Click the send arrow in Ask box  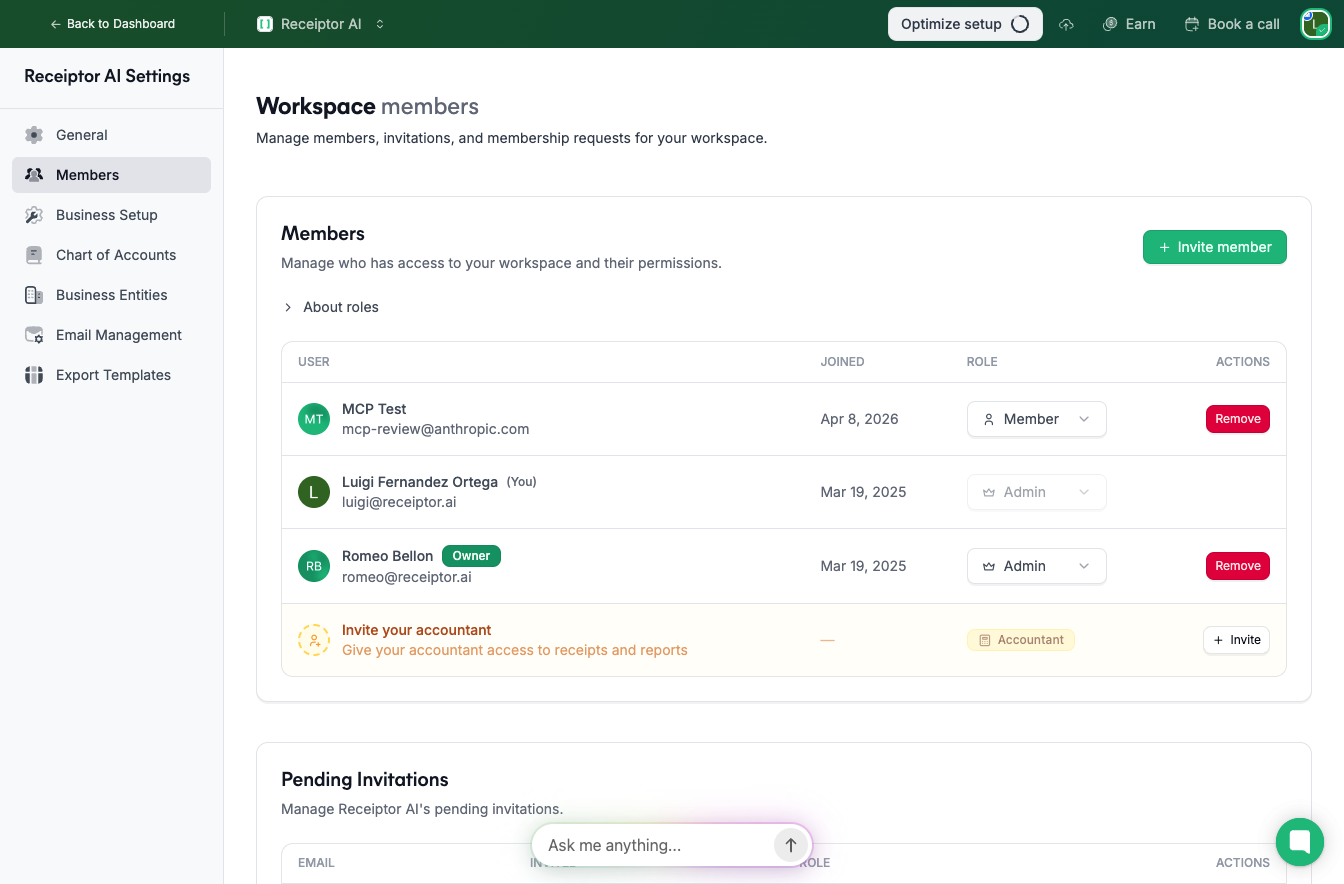790,845
